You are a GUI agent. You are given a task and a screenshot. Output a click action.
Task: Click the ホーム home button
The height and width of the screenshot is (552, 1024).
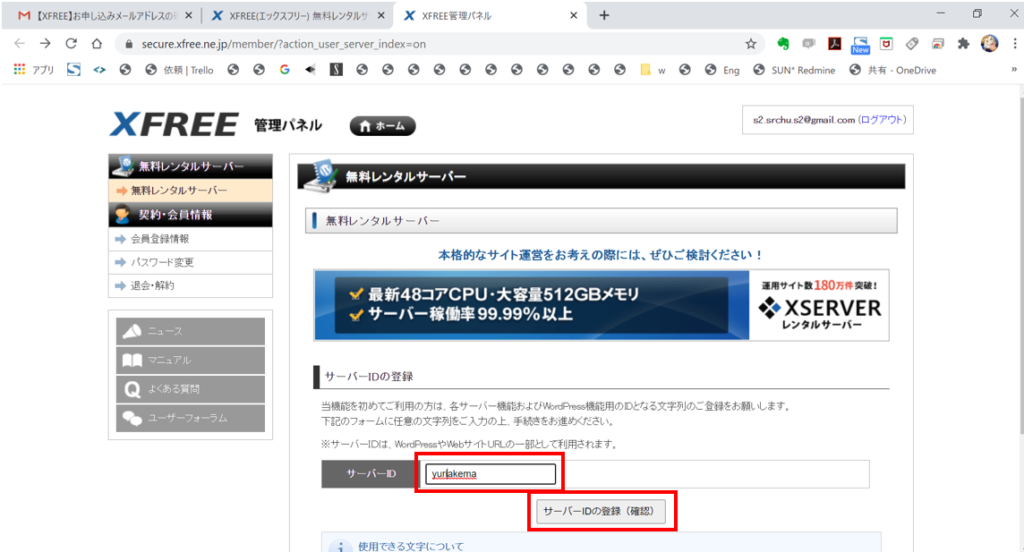(x=382, y=126)
